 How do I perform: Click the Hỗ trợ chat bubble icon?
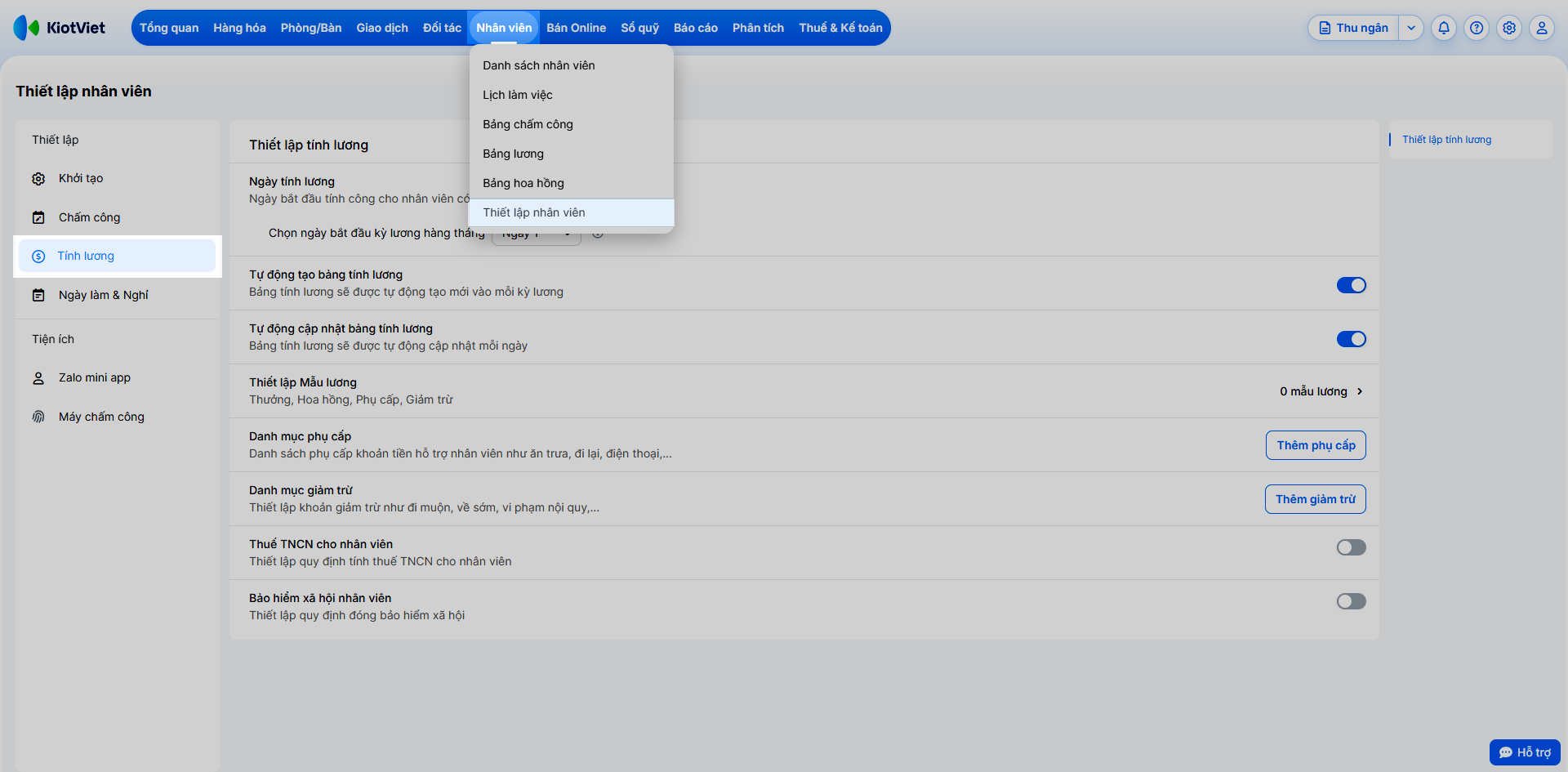click(x=1506, y=752)
